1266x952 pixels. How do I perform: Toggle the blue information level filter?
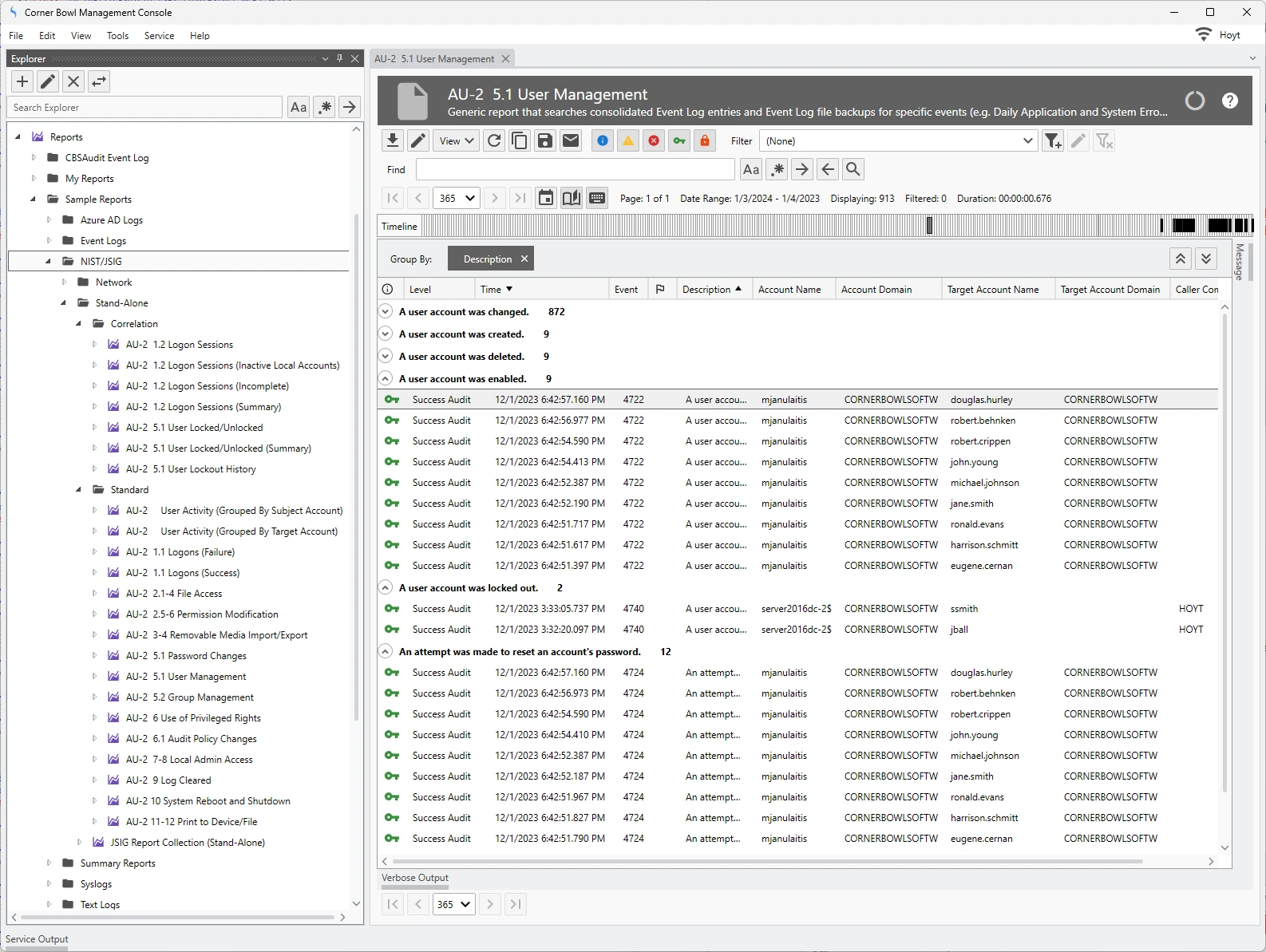point(603,141)
